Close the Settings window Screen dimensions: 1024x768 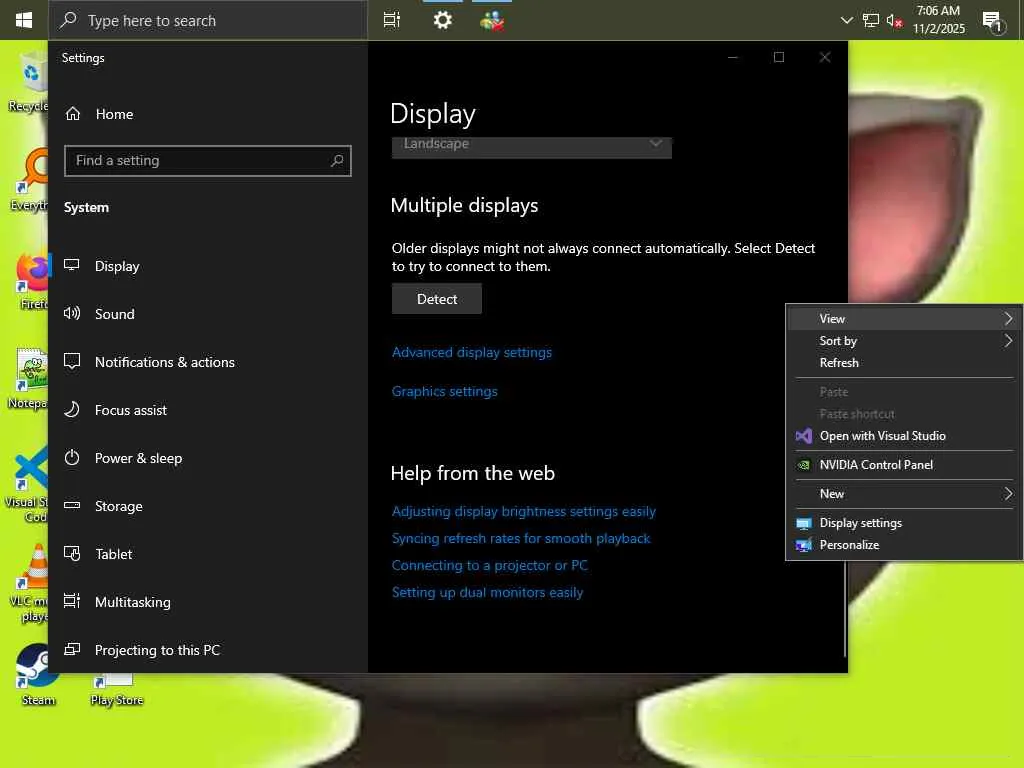point(825,57)
